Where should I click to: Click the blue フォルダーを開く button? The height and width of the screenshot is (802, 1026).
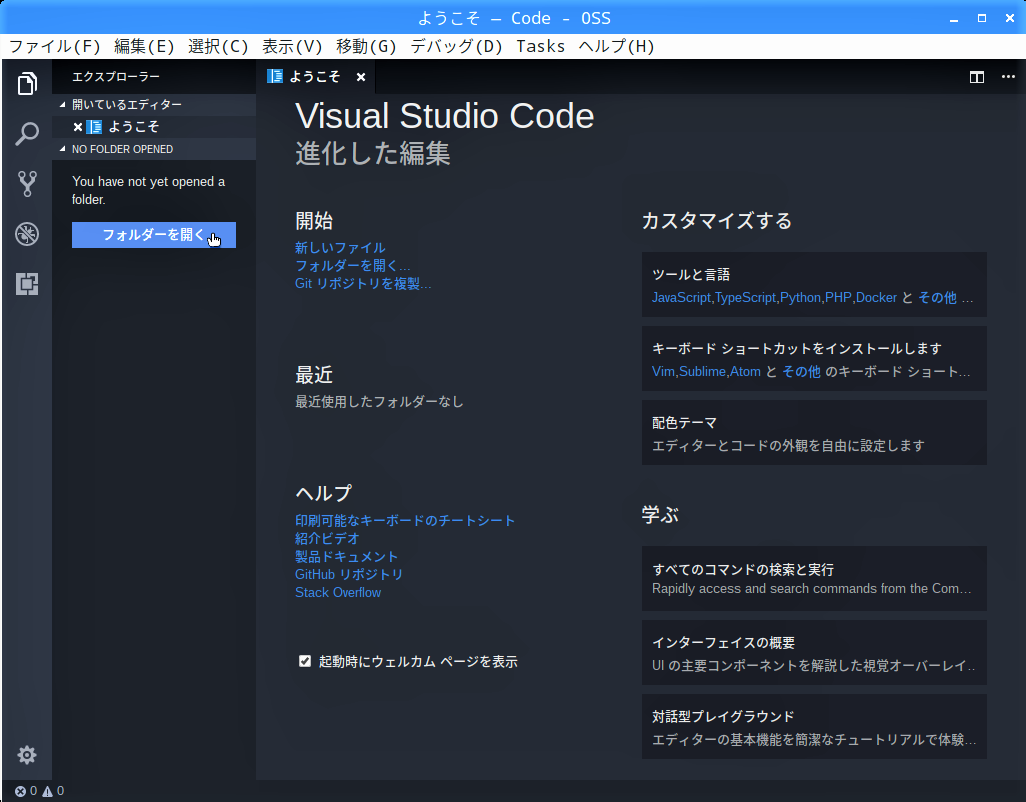click(x=154, y=235)
